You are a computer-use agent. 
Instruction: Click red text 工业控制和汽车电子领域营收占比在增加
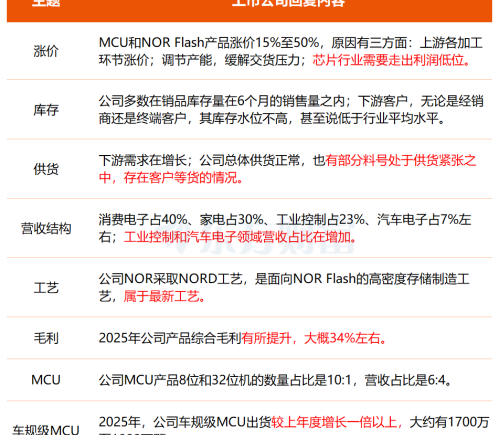coord(237,237)
